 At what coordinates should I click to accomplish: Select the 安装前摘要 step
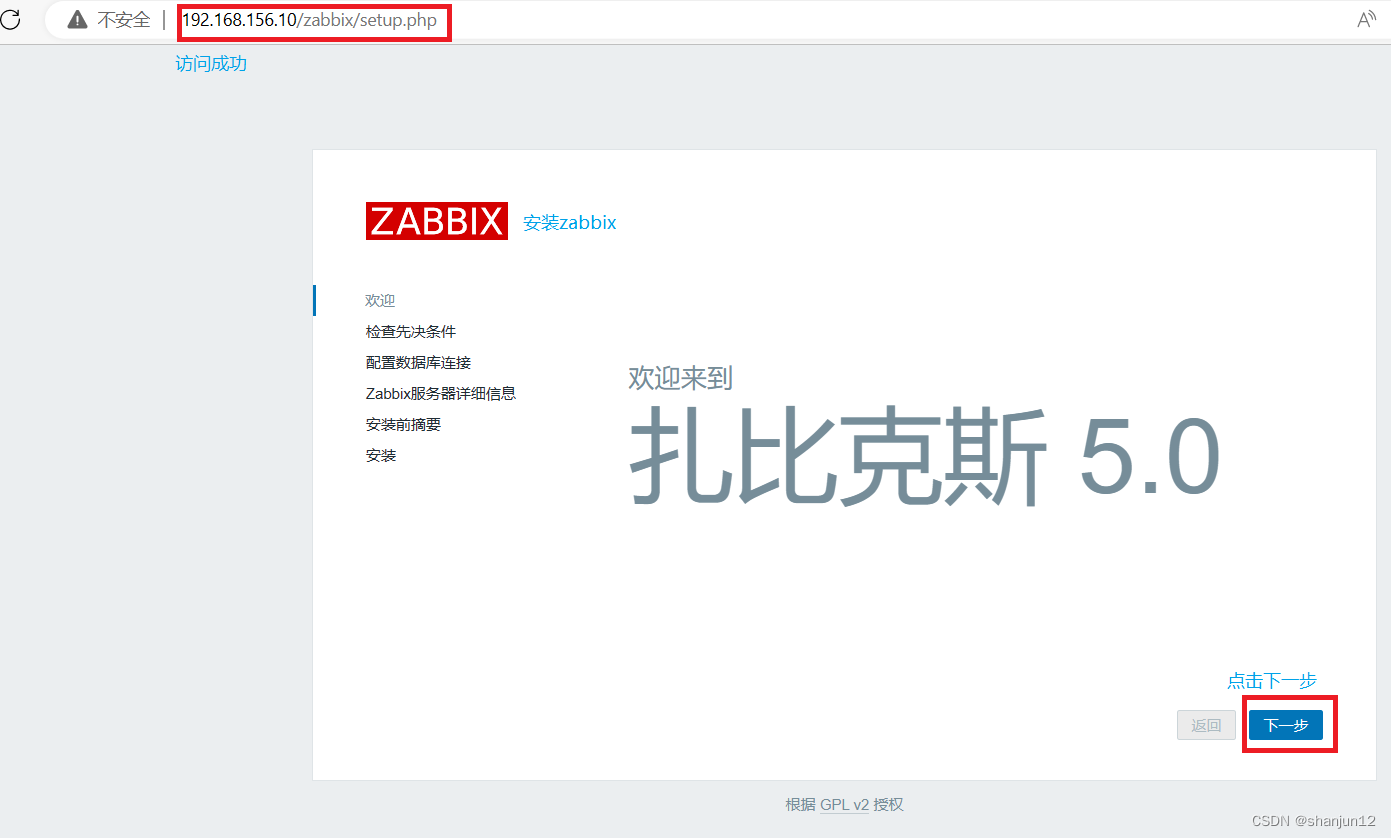coord(403,424)
